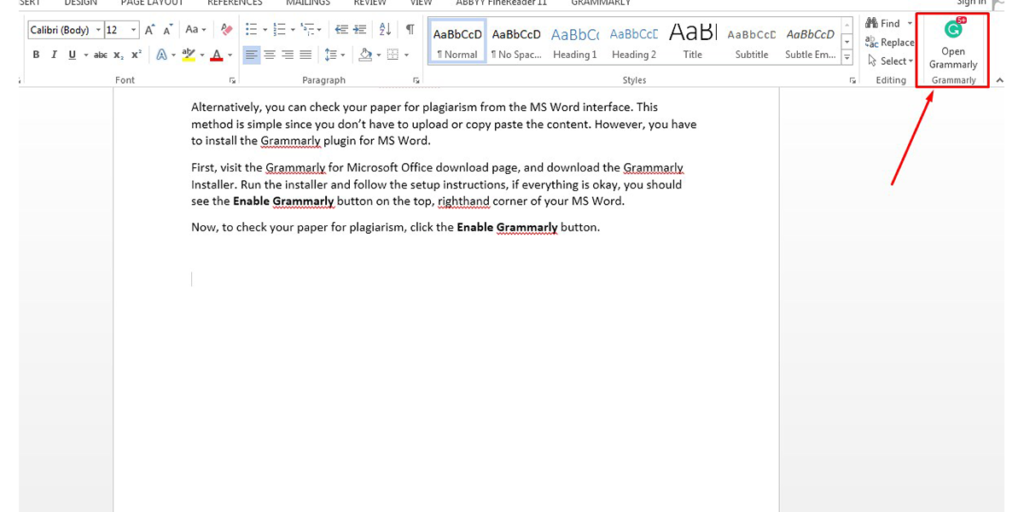Apply borders to the paragraph
Screen dimensions: 1024x512
click(x=392, y=56)
